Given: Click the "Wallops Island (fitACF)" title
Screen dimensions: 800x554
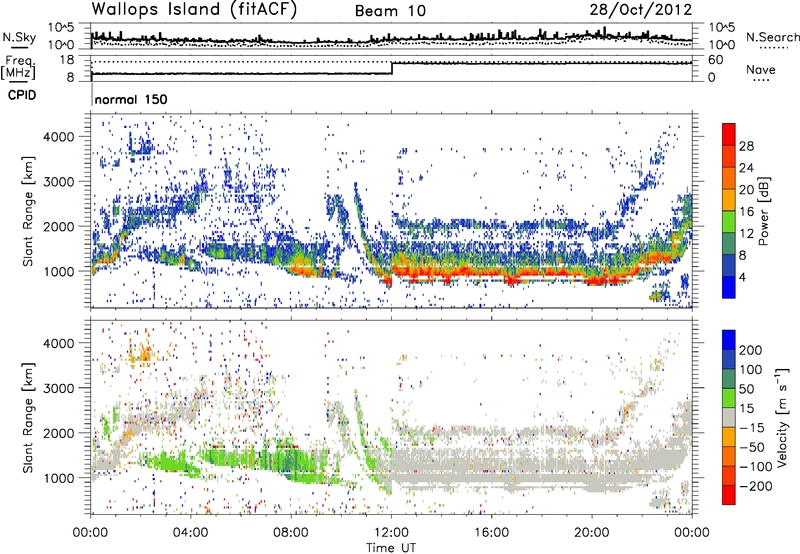Looking at the screenshot, I should click(194, 10).
